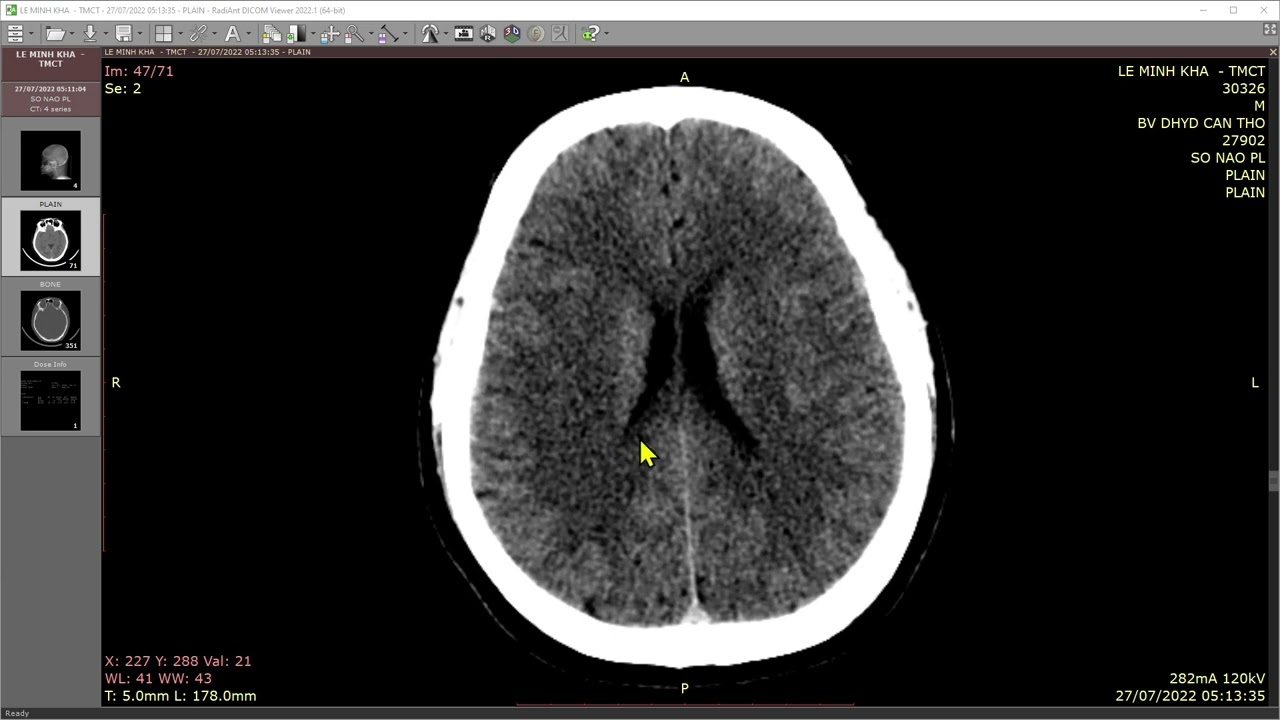Select the pan move arrows tool
Image resolution: width=1280 pixels, height=720 pixels.
tap(329, 33)
